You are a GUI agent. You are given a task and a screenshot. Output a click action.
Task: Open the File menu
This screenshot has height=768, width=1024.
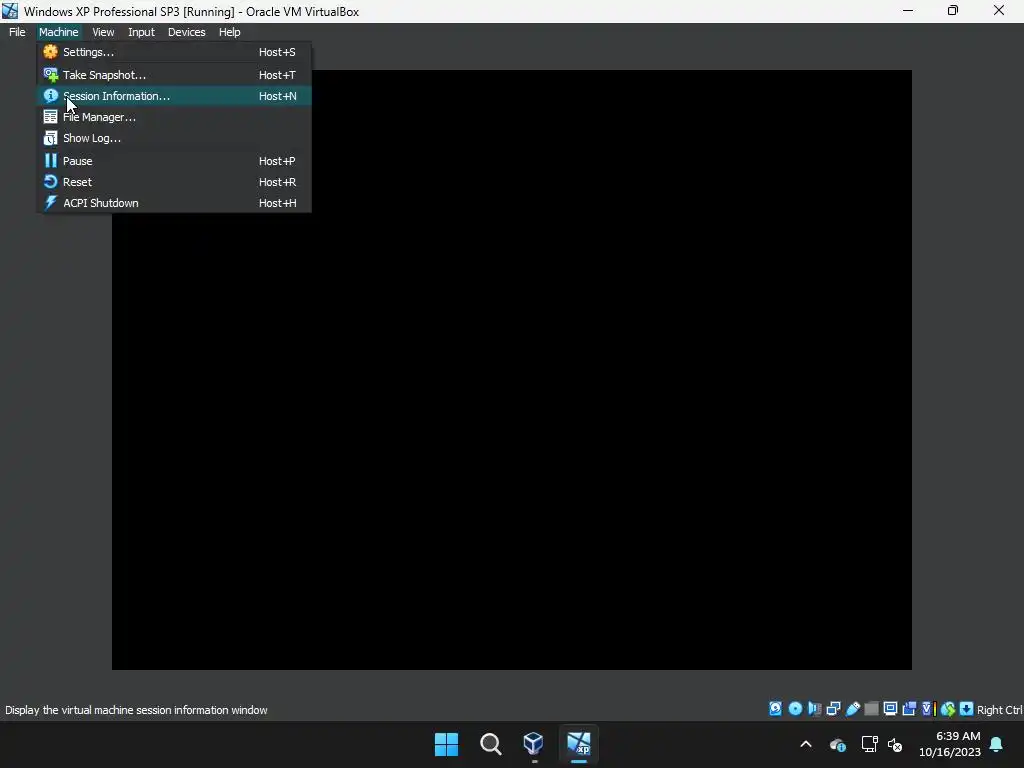(17, 32)
